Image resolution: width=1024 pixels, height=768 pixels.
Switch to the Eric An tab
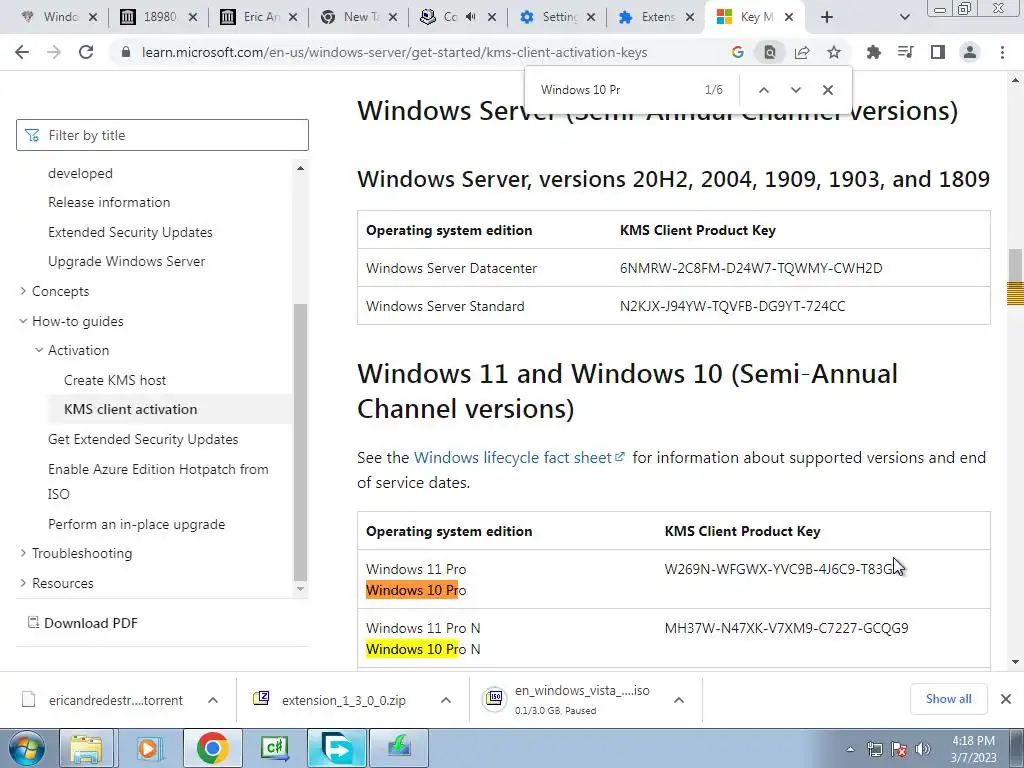pos(259,17)
